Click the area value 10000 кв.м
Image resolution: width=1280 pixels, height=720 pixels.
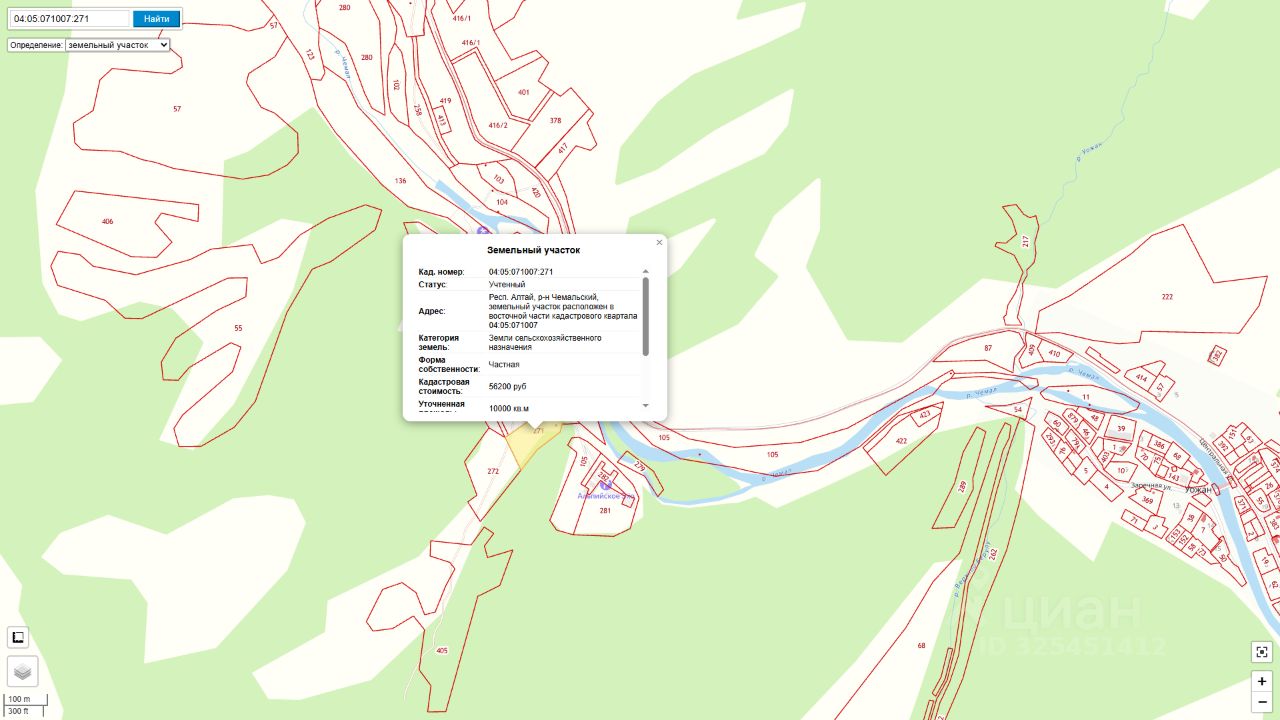point(509,408)
